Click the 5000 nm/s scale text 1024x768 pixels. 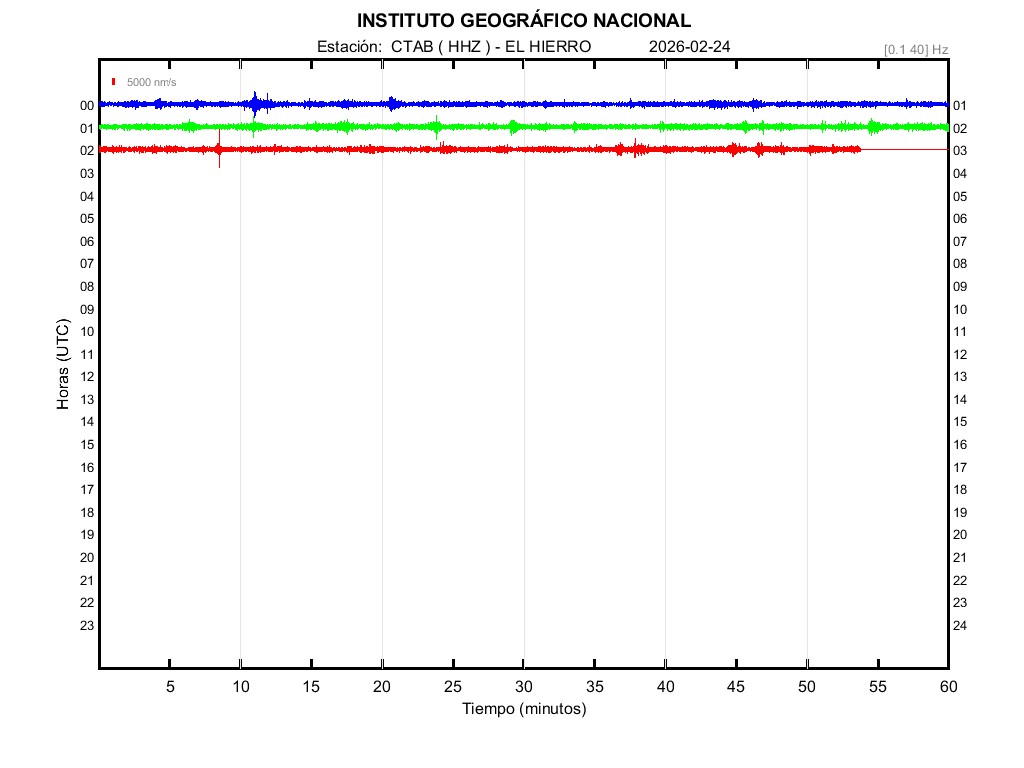(151, 82)
